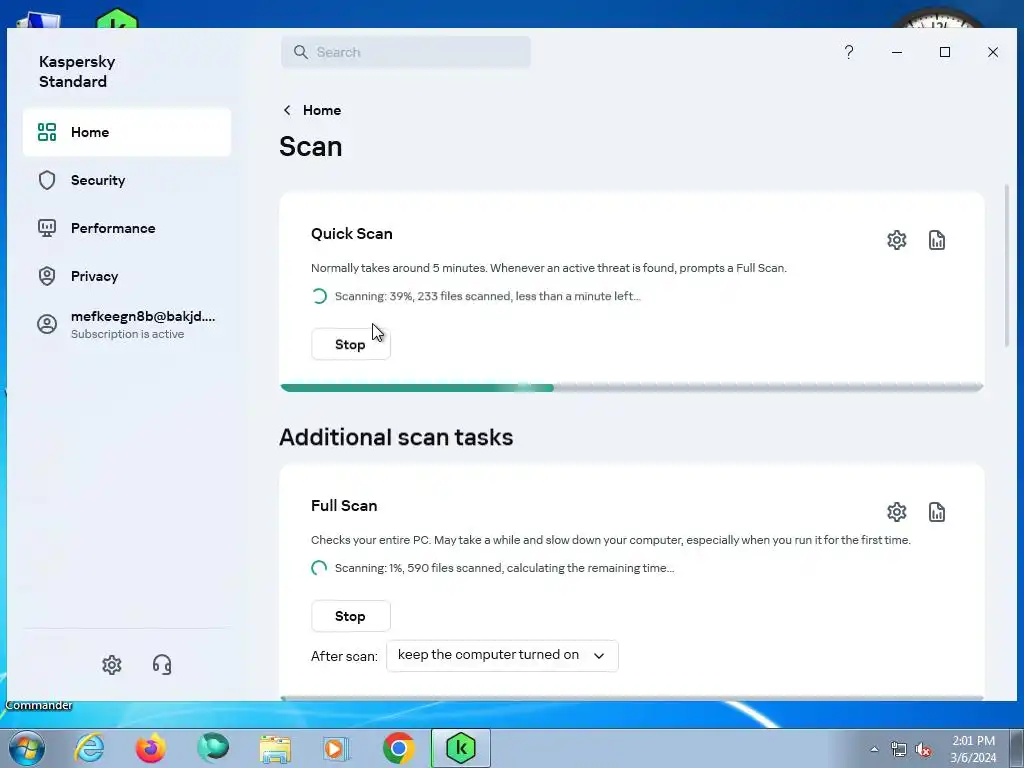Click the Quick Scan scanning status text
The image size is (1024, 768).
488,296
